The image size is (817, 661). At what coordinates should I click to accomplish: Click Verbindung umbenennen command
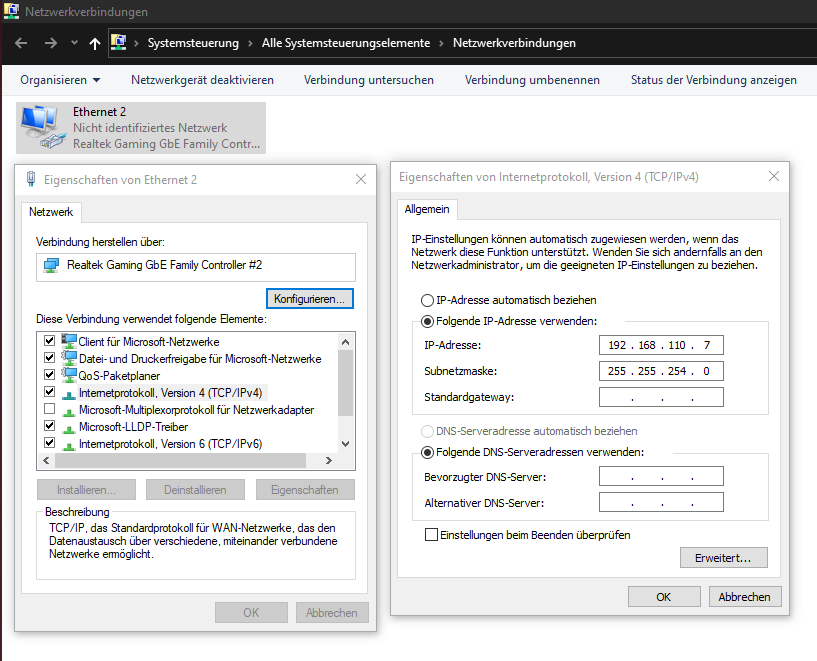tap(532, 80)
